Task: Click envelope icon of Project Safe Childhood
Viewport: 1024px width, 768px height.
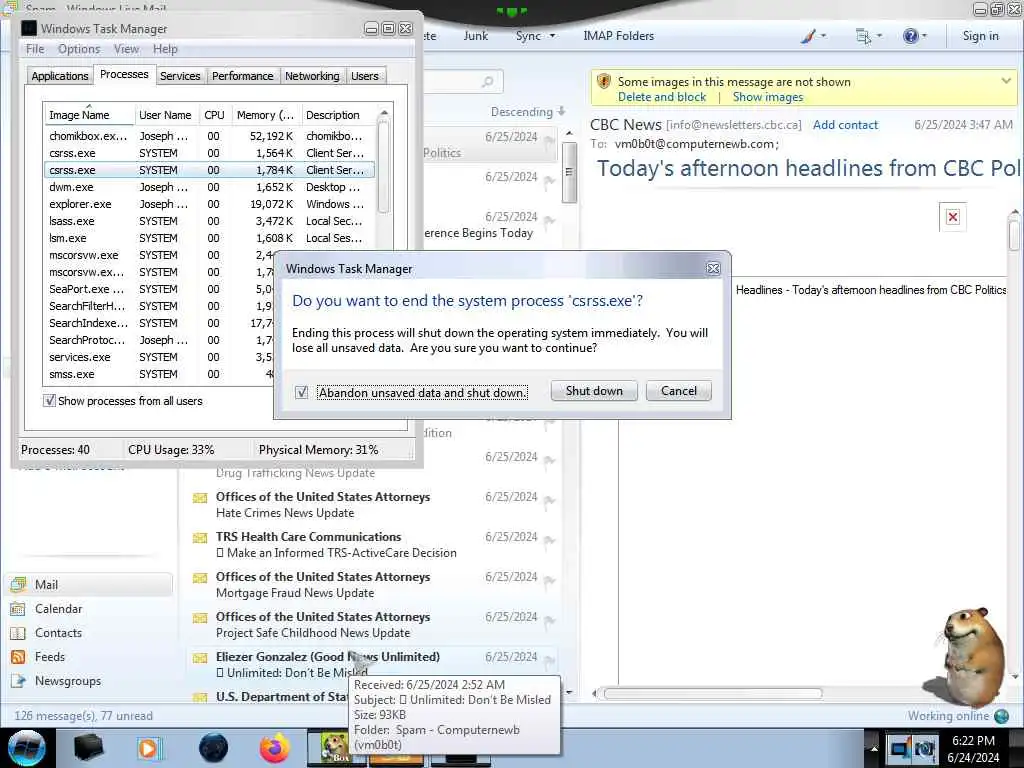Action: pos(200,618)
